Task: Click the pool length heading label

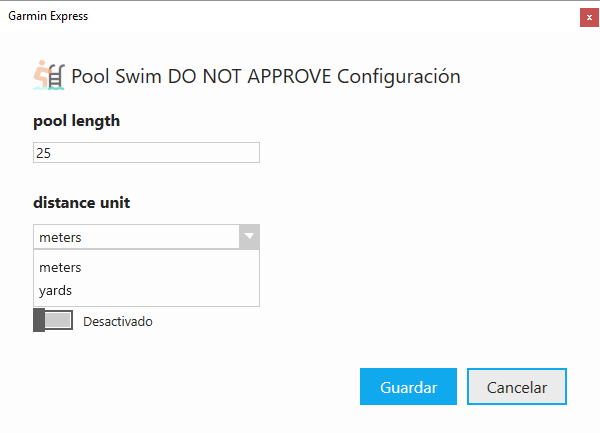Action: 77,121
